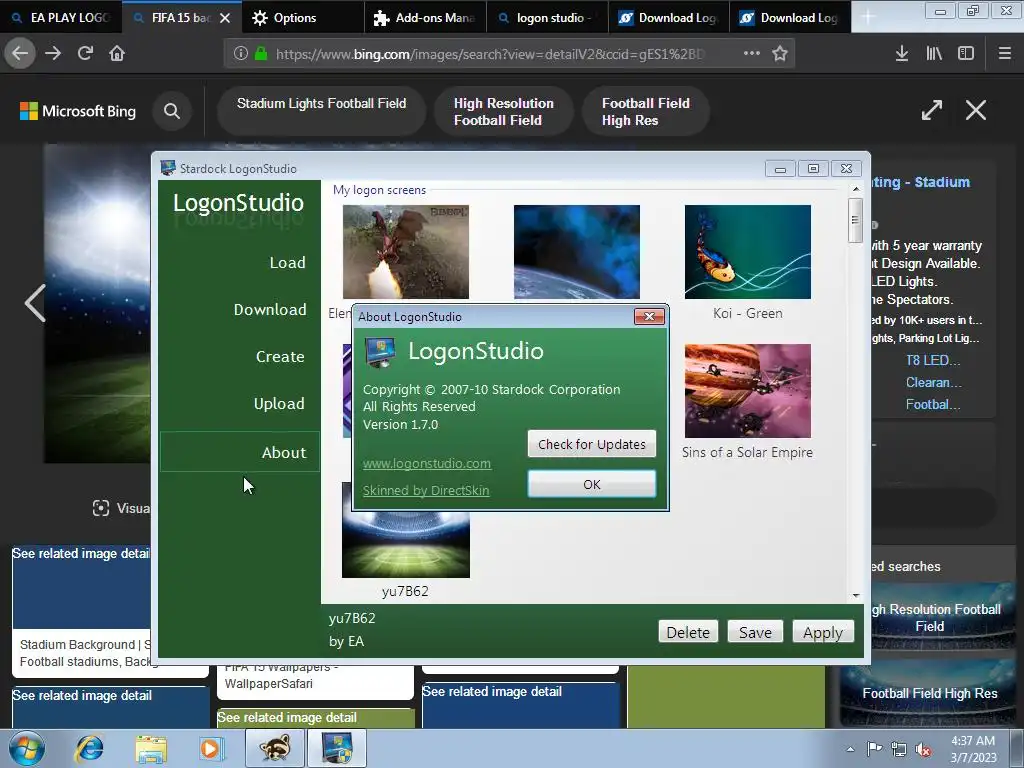Screen dimensions: 1024x768
Task: Click the muted volume tray icon
Action: click(923, 749)
